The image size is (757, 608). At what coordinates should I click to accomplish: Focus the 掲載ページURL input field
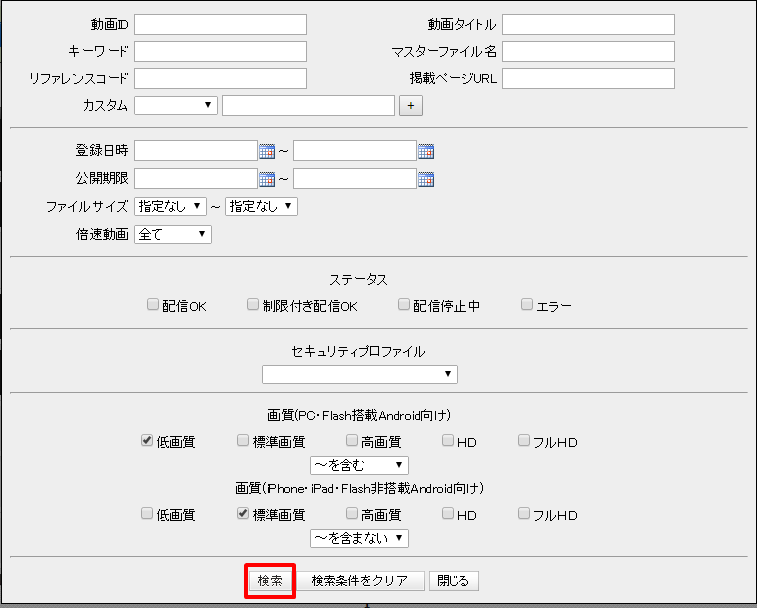click(589, 79)
